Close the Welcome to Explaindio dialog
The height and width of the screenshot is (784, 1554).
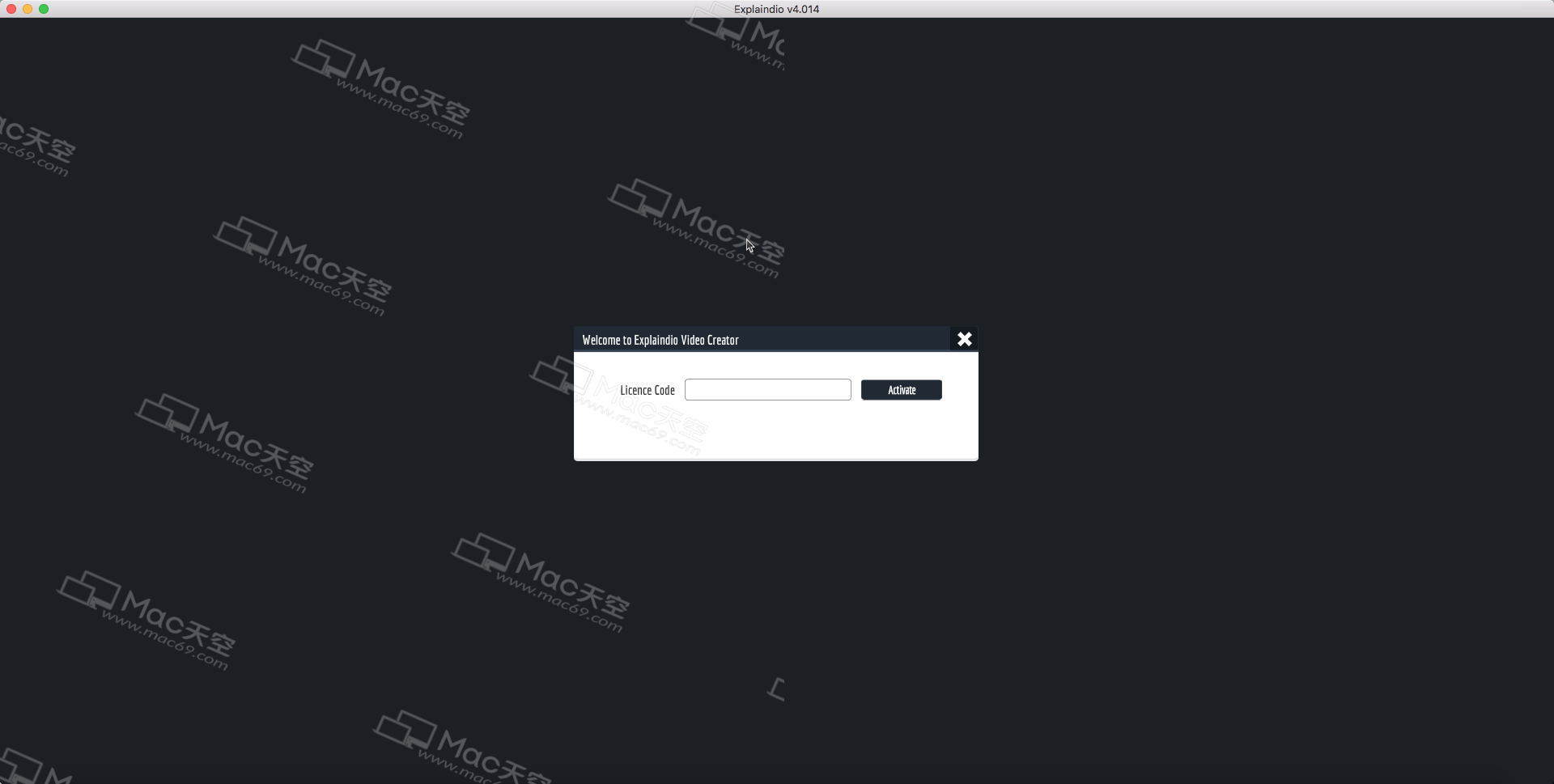click(x=964, y=339)
